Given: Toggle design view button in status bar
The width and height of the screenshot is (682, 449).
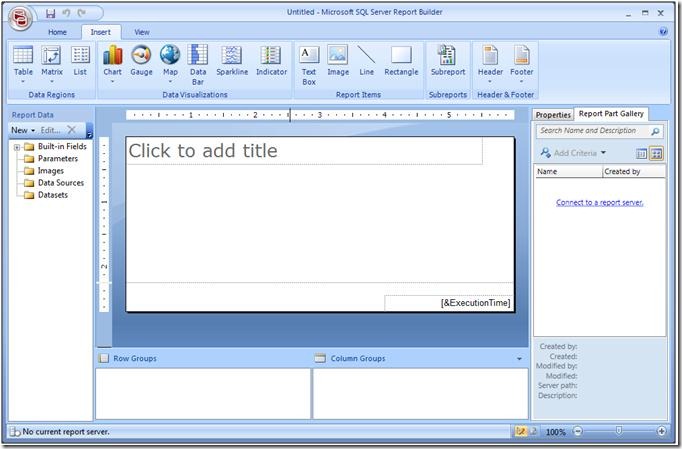Looking at the screenshot, I should 521,431.
